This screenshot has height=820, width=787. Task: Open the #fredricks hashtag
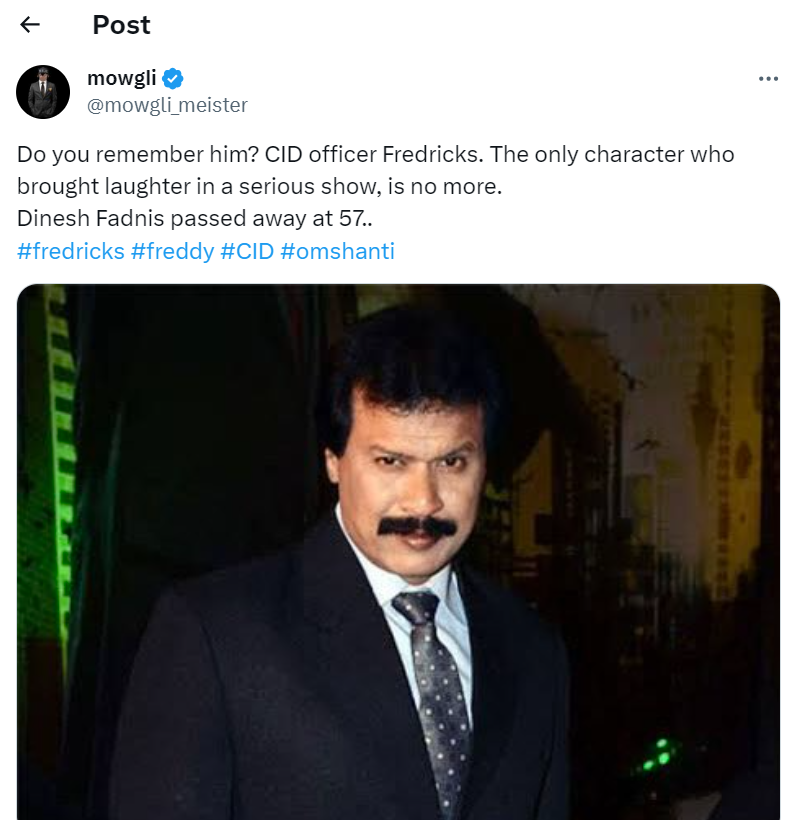71,251
